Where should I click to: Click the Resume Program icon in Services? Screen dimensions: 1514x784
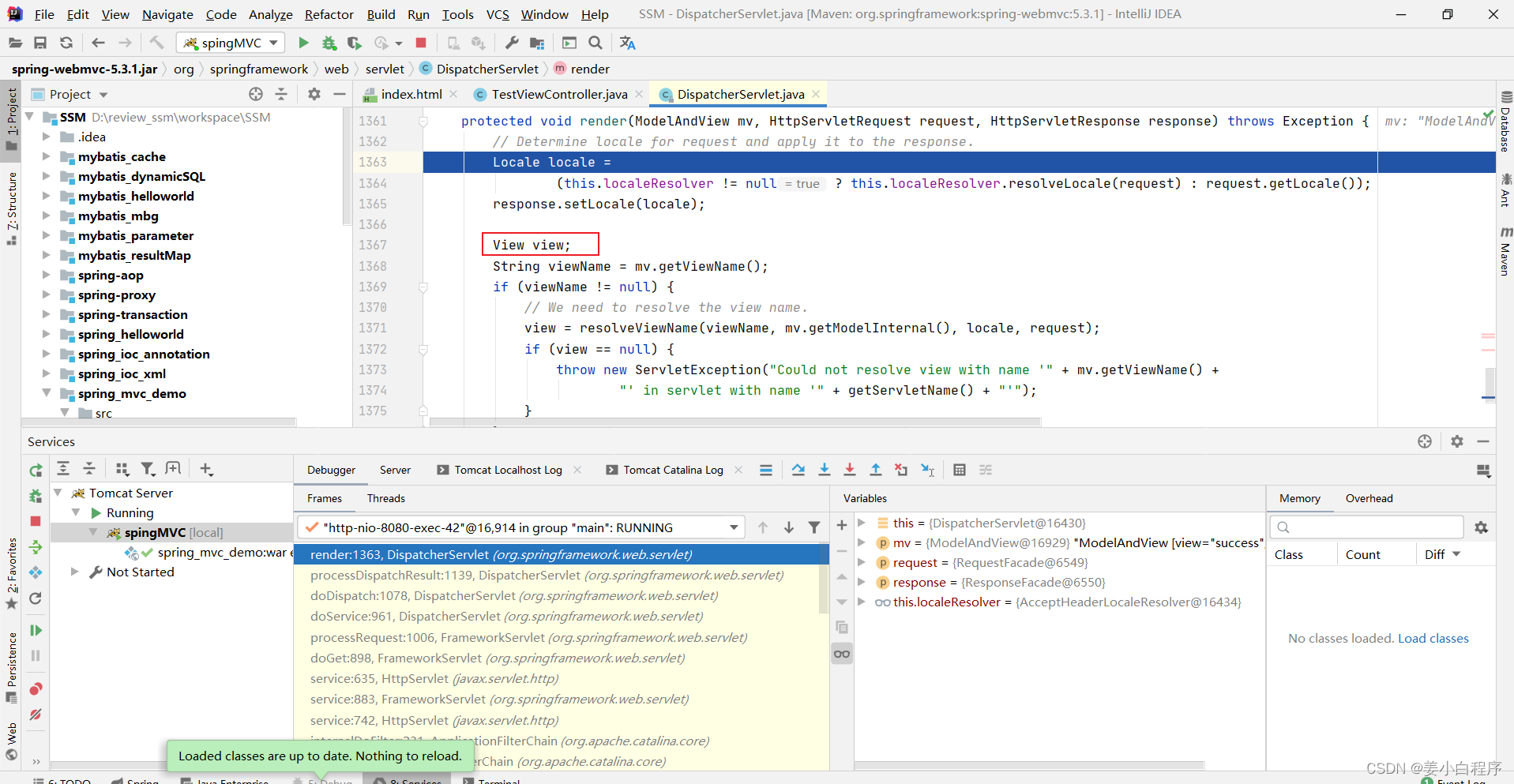pyautogui.click(x=36, y=630)
